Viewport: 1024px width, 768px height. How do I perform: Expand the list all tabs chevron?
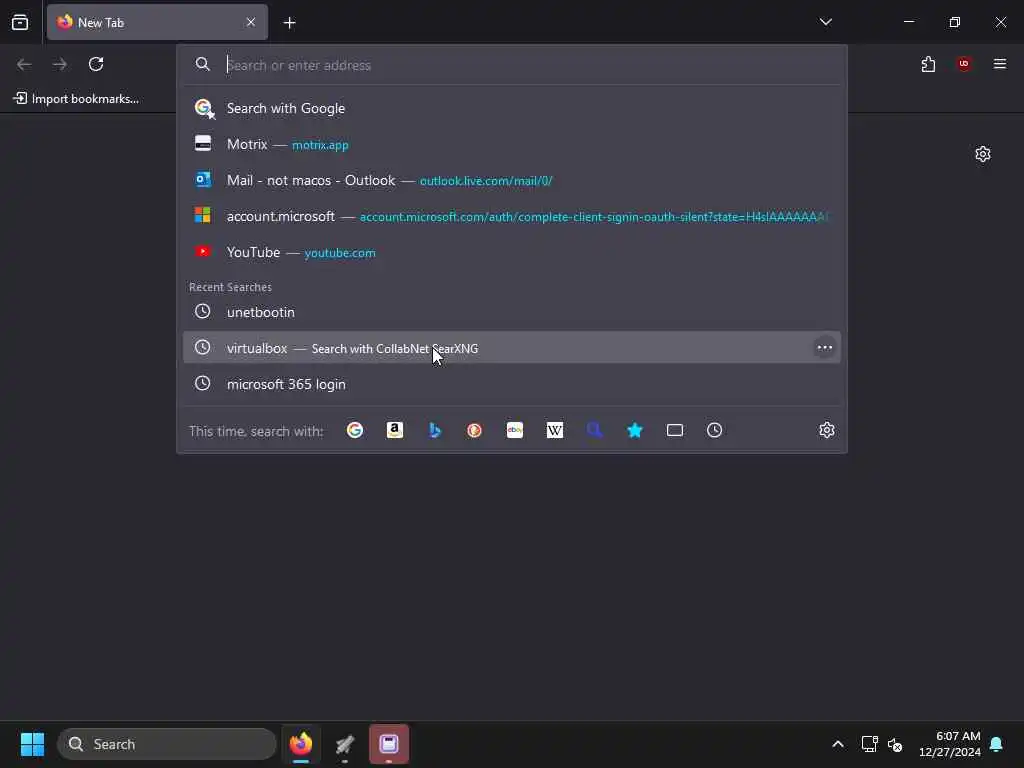coord(825,22)
